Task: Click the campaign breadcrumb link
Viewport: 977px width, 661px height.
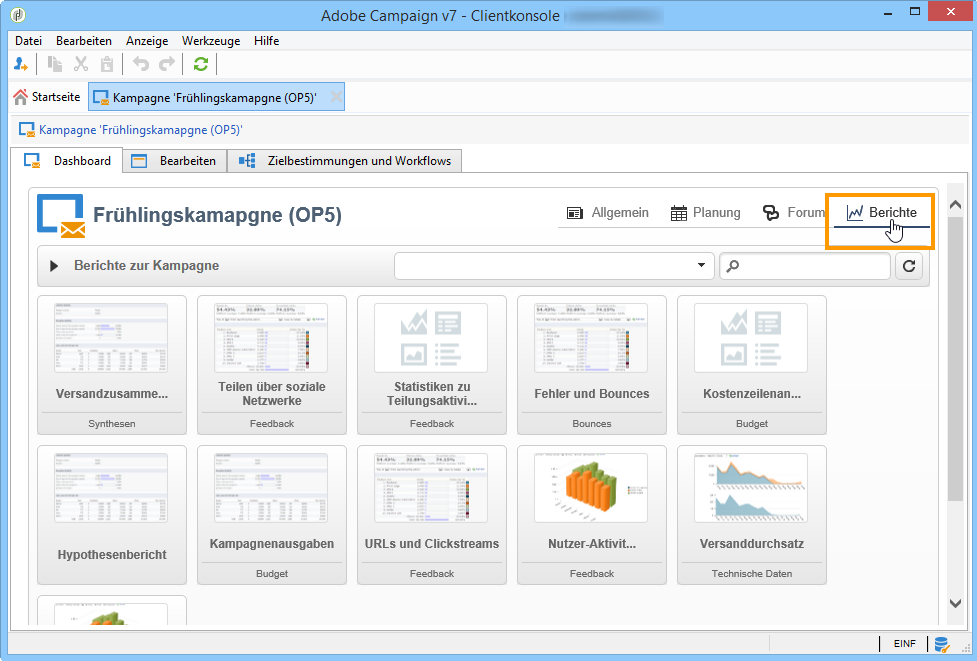Action: [x=141, y=130]
